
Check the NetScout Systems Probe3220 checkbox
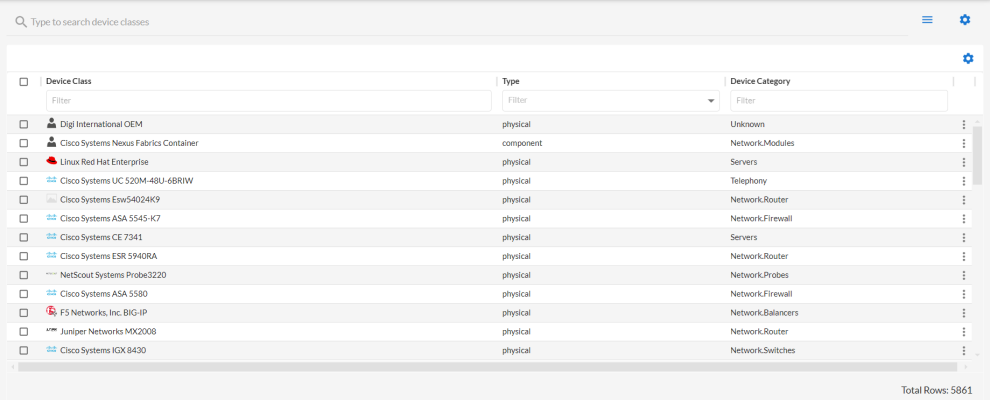(x=24, y=275)
